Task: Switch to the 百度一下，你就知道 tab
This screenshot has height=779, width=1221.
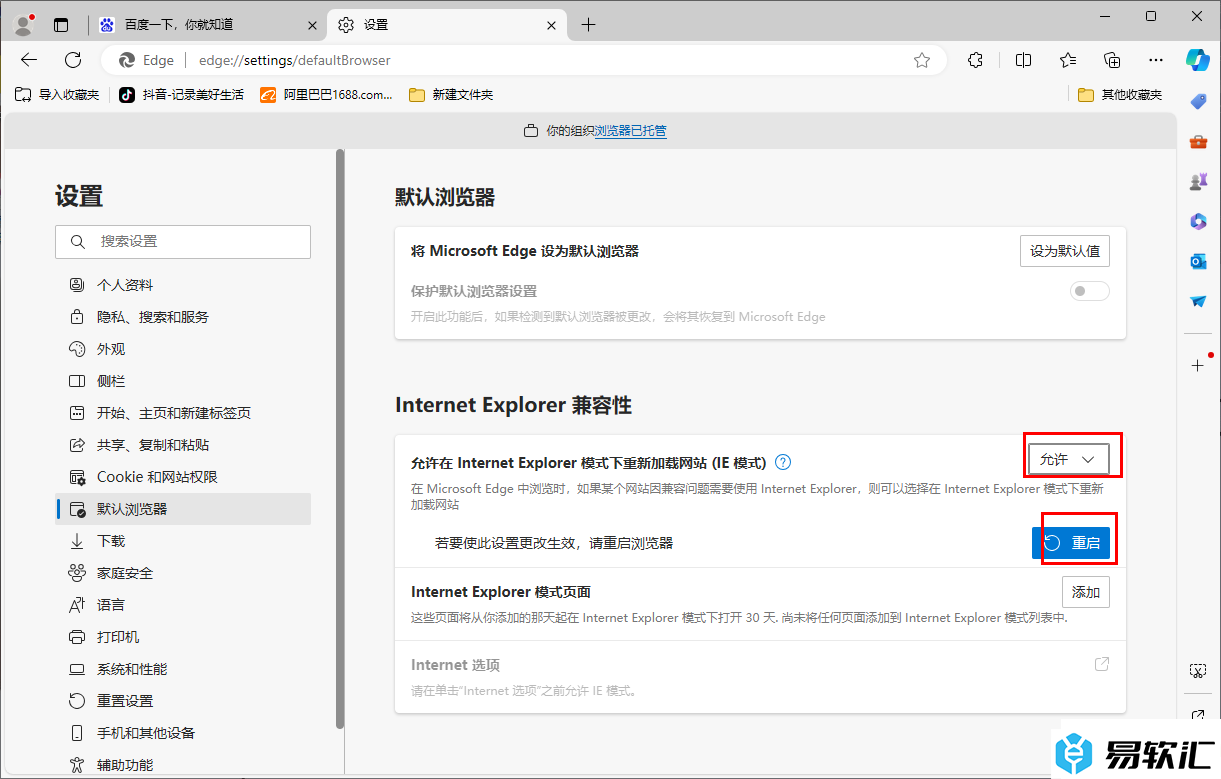Action: tap(208, 25)
